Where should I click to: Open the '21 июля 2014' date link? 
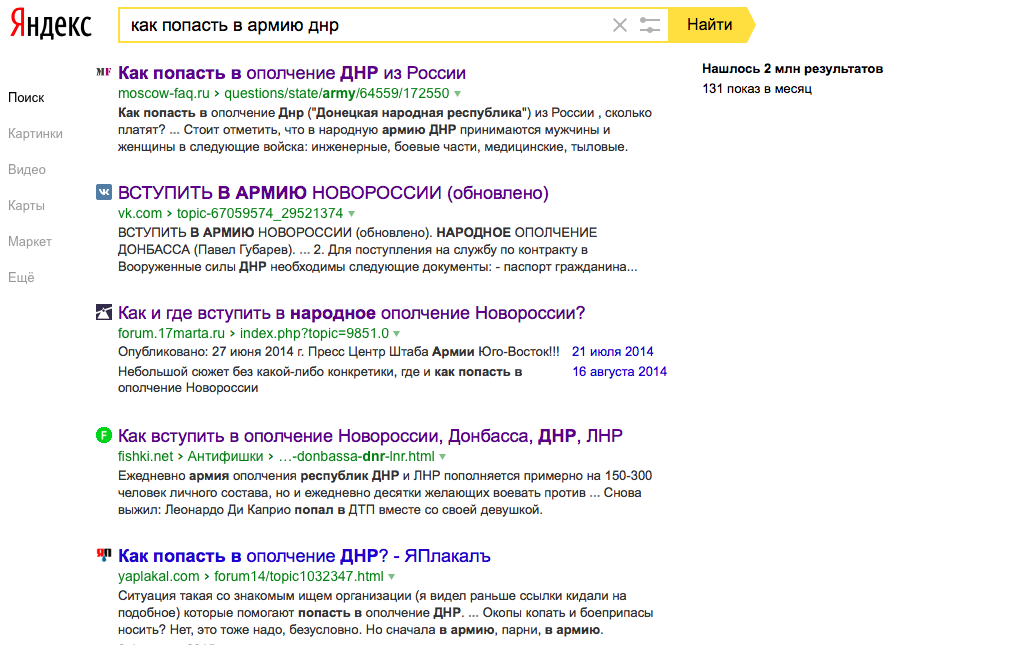click(x=613, y=351)
